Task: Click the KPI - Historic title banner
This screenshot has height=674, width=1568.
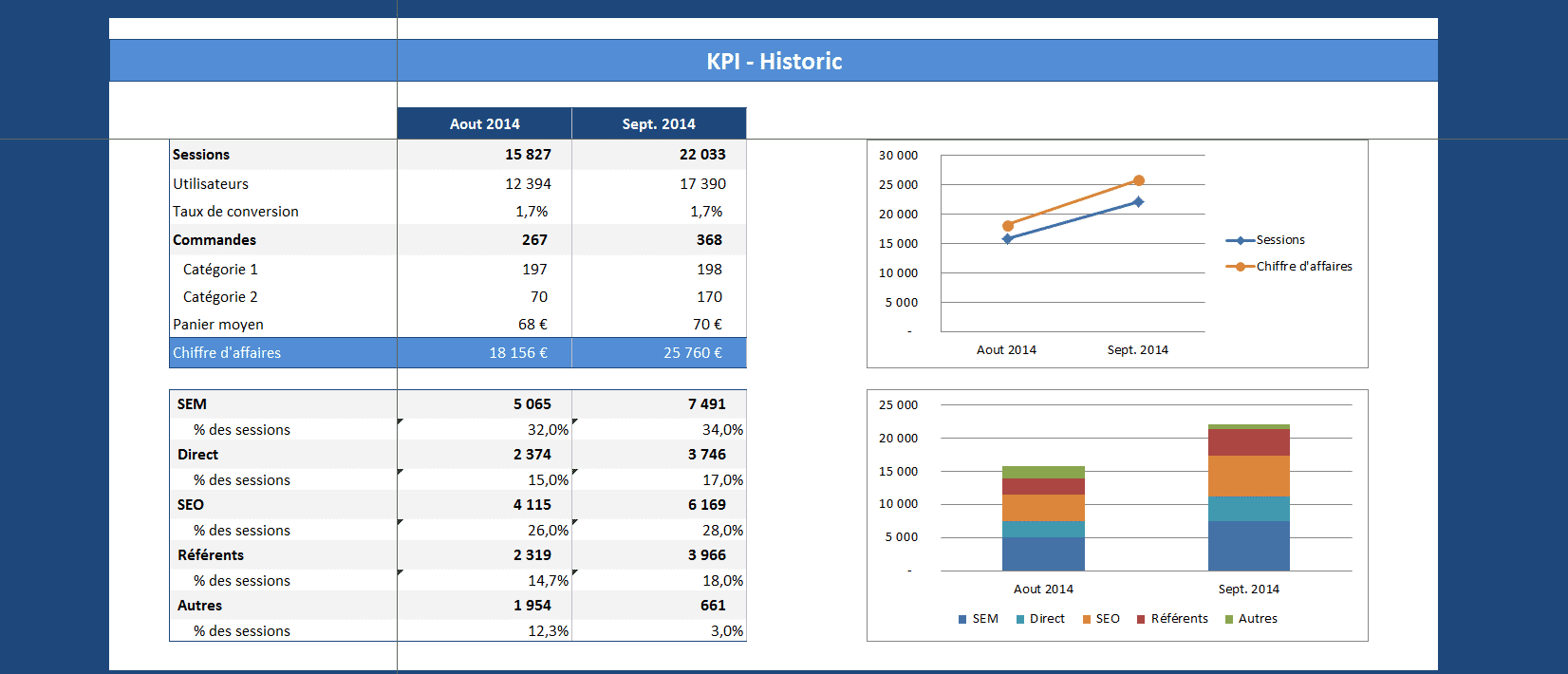Action: 774,61
